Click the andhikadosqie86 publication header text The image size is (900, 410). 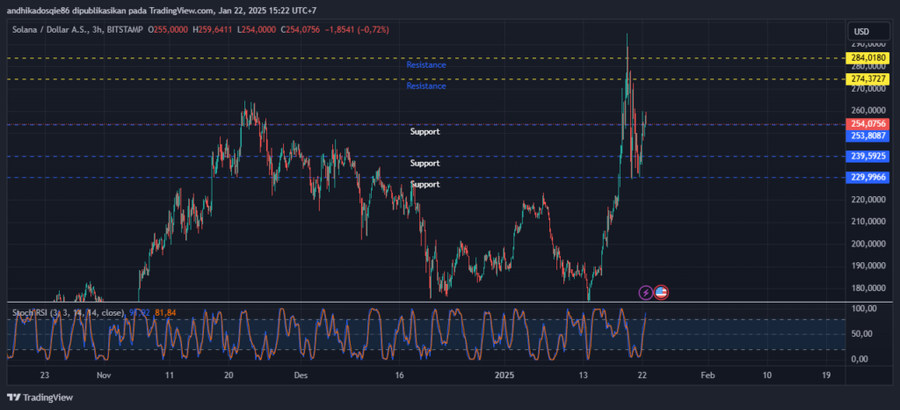161,10
